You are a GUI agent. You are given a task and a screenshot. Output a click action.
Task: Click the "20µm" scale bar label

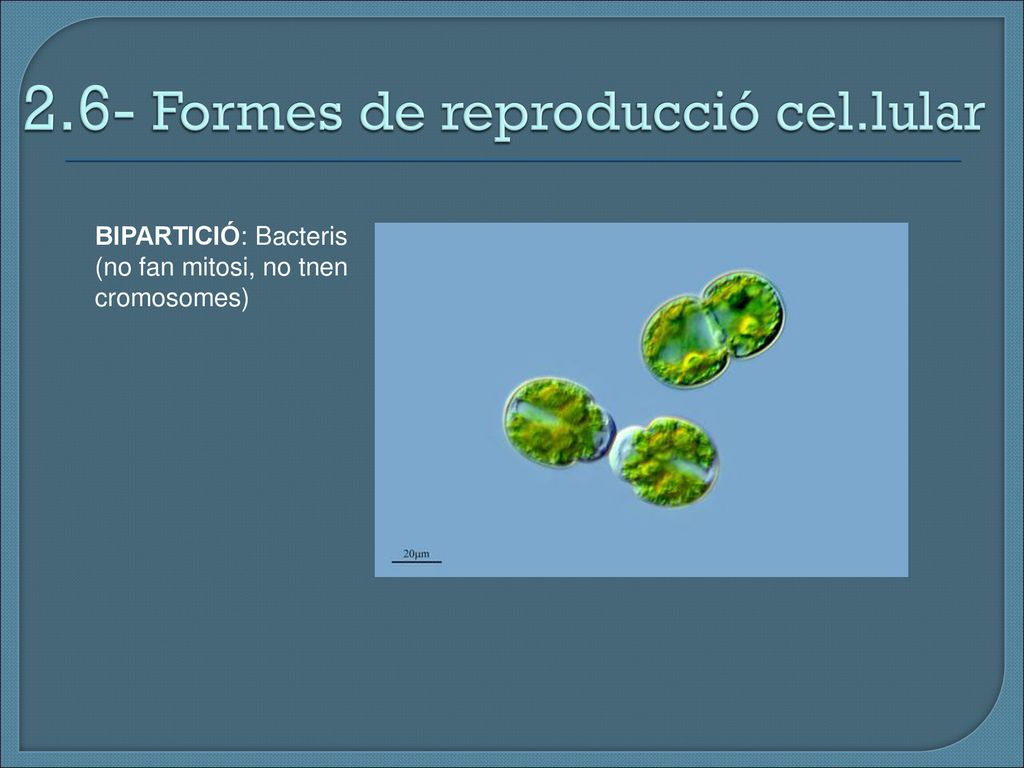coord(416,554)
